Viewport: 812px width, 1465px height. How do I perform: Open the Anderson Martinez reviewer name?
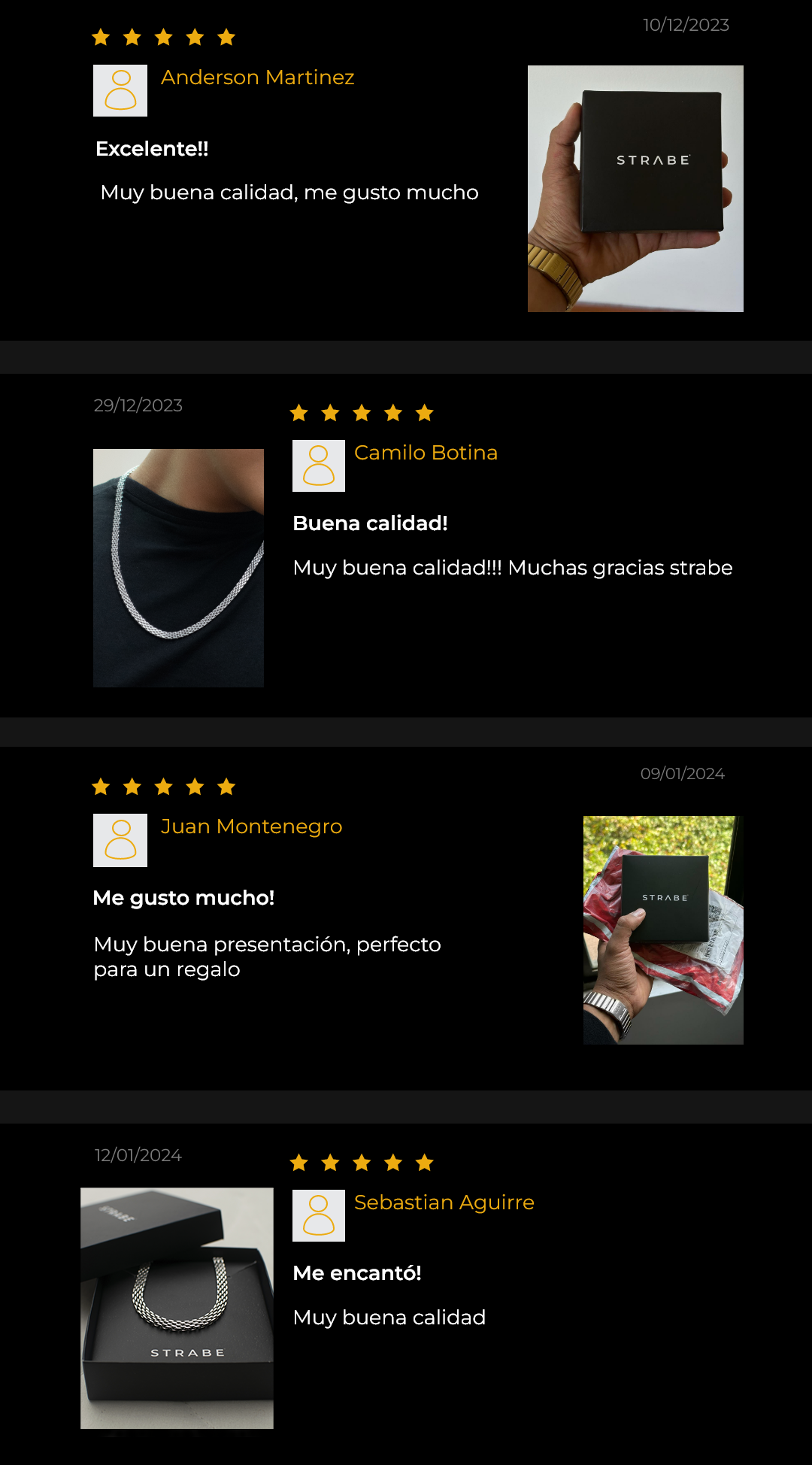point(258,77)
